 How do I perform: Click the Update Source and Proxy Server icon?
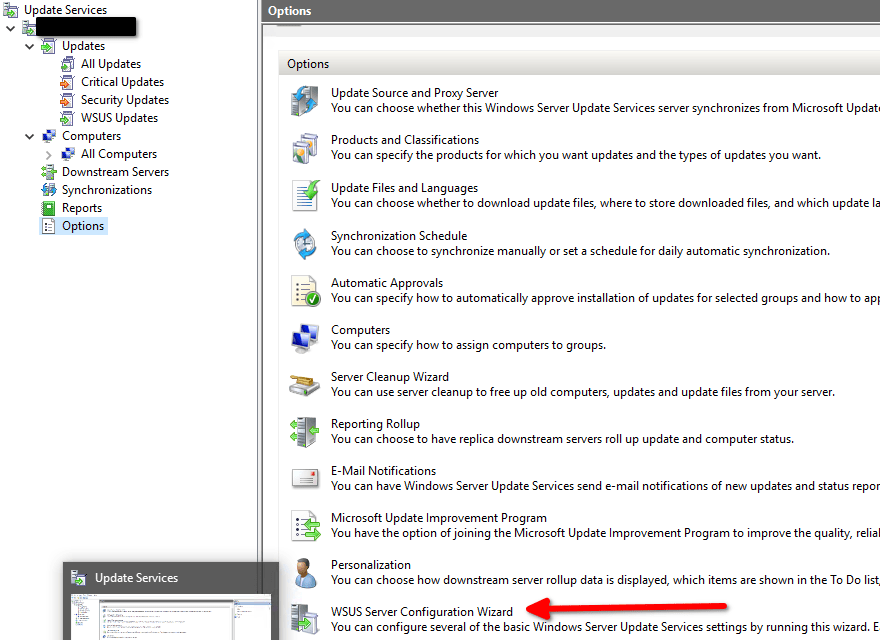coord(305,100)
